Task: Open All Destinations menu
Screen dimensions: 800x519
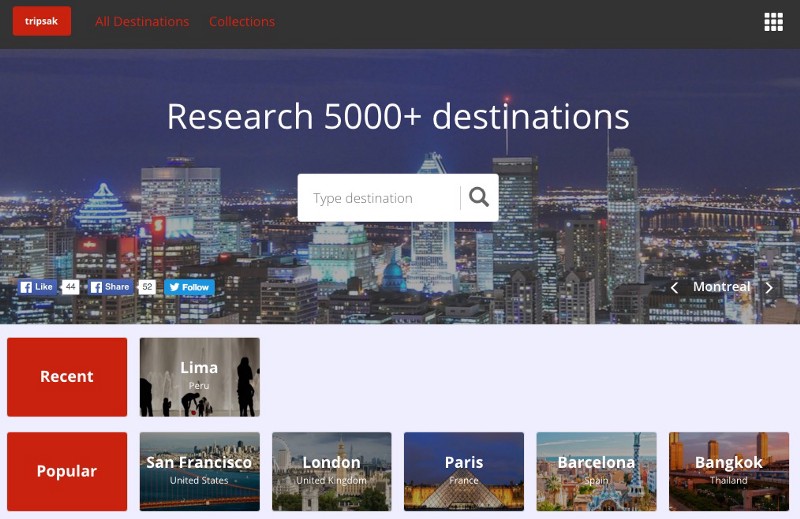Action: (x=142, y=22)
